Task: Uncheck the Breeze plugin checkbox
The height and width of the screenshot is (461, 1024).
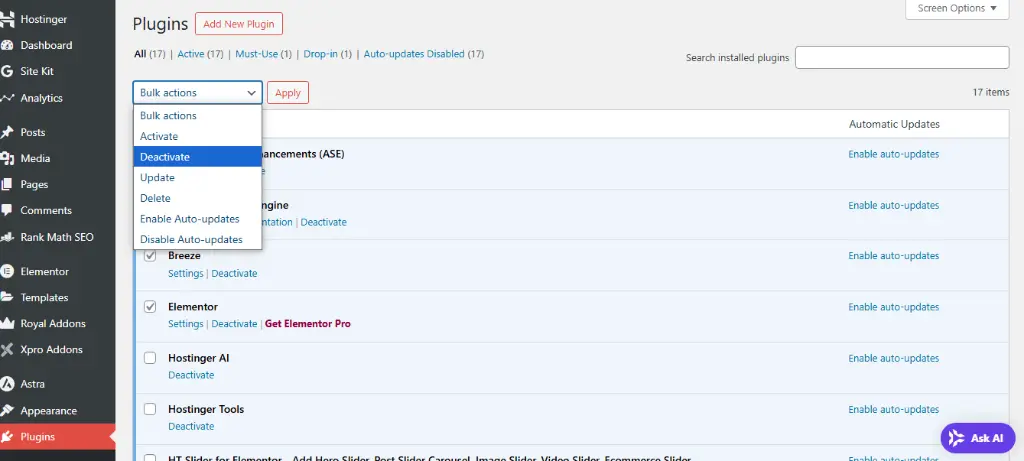Action: [150, 255]
